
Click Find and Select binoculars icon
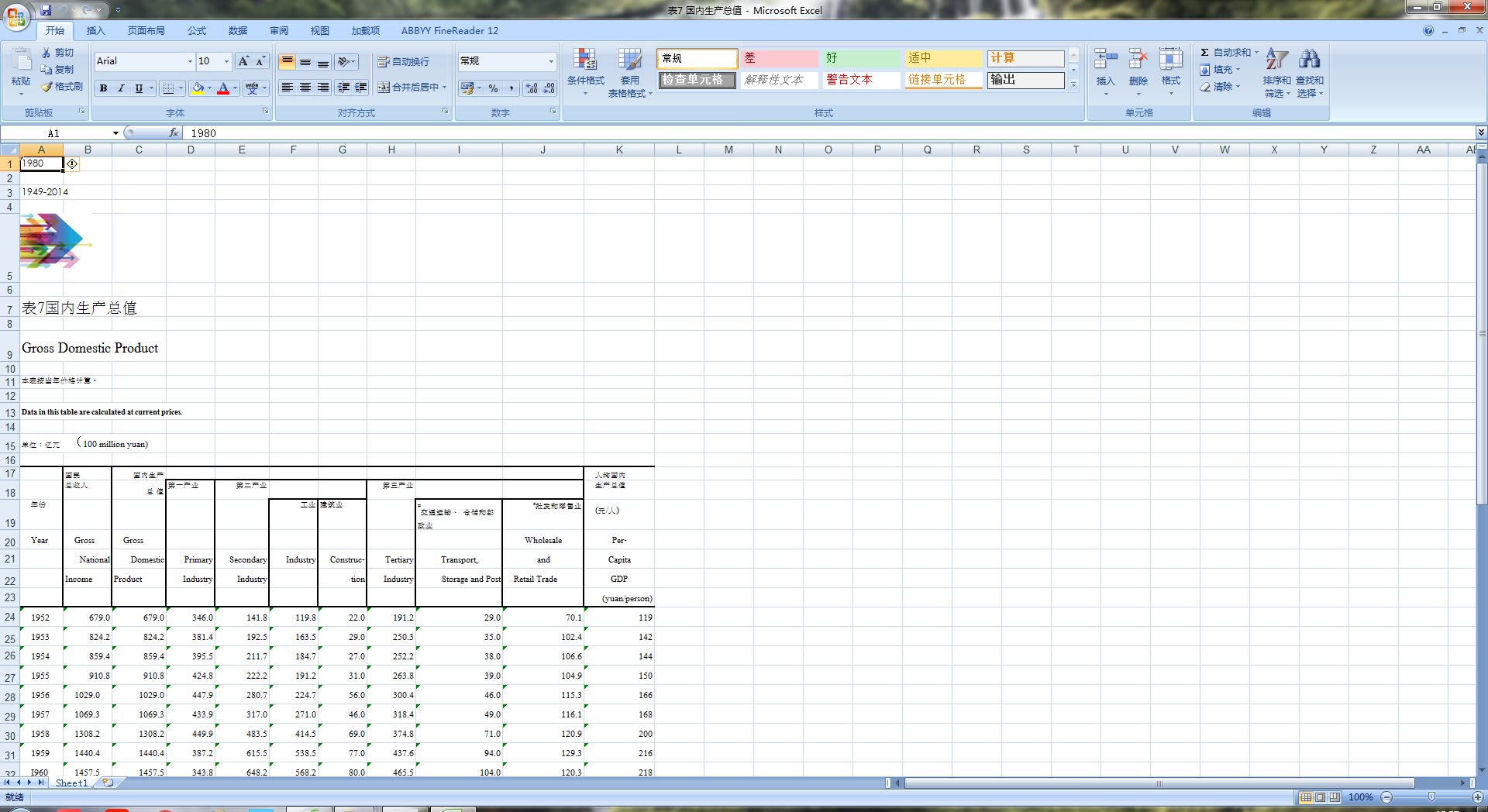coord(1309,60)
